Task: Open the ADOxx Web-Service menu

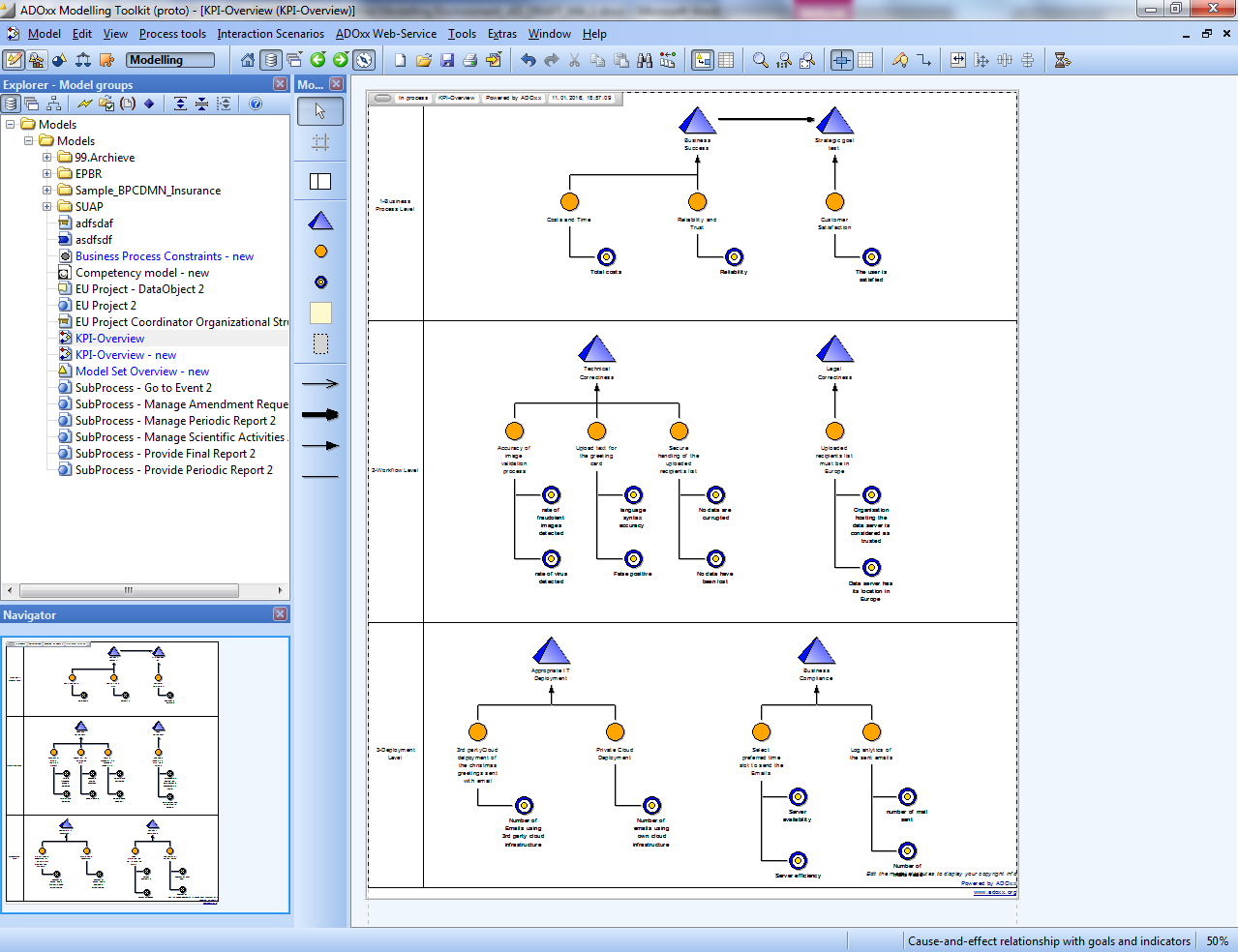Action: pos(386,34)
